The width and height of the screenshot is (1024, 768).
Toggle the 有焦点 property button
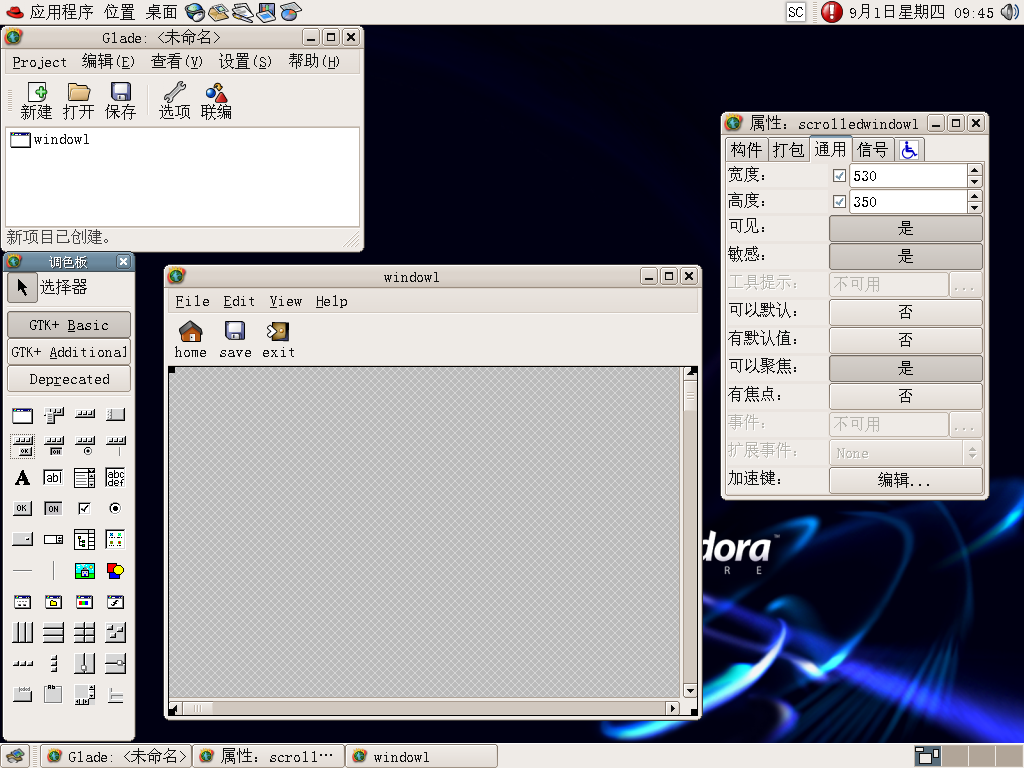click(906, 396)
